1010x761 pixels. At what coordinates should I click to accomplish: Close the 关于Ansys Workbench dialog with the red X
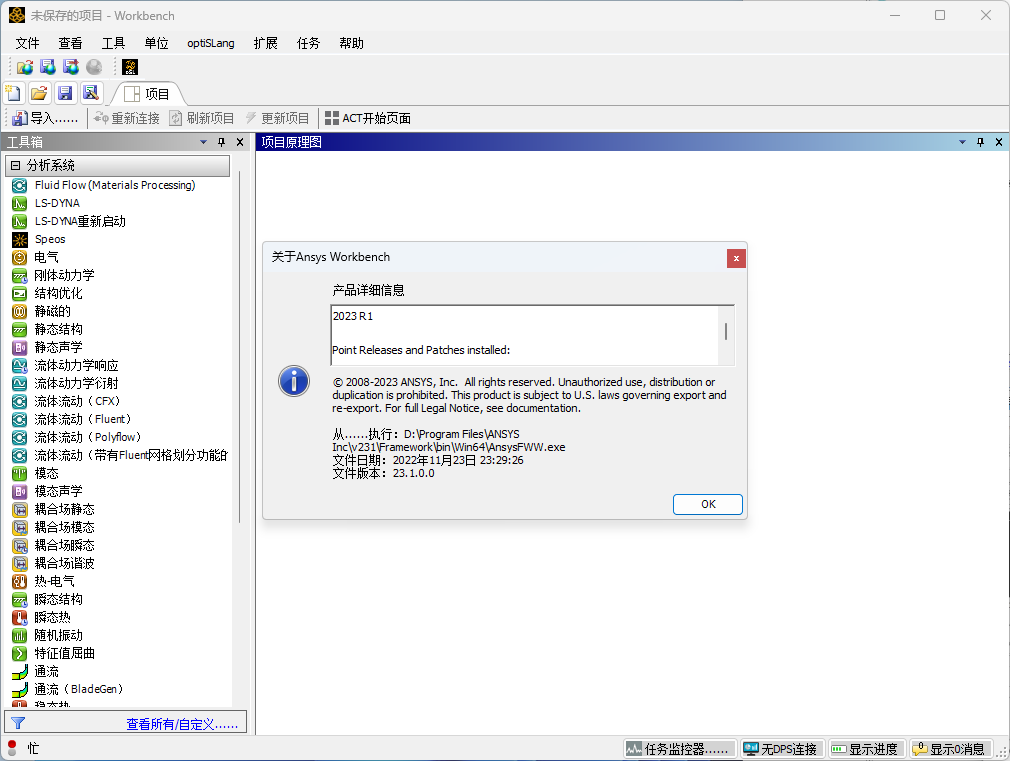pos(736,258)
